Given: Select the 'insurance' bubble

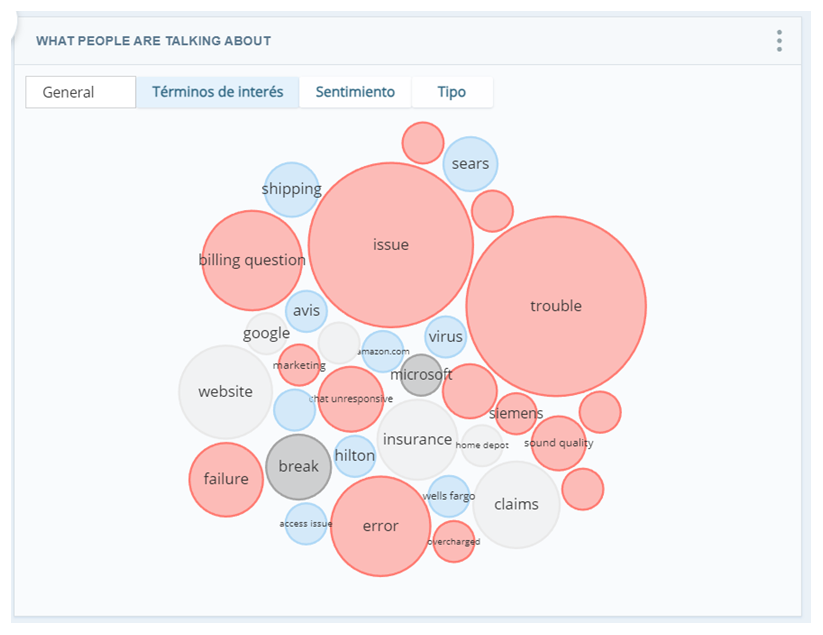Looking at the screenshot, I should point(417,440).
